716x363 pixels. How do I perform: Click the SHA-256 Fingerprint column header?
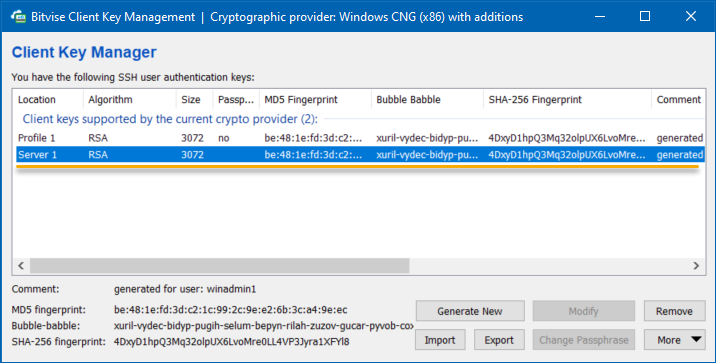(x=567, y=100)
